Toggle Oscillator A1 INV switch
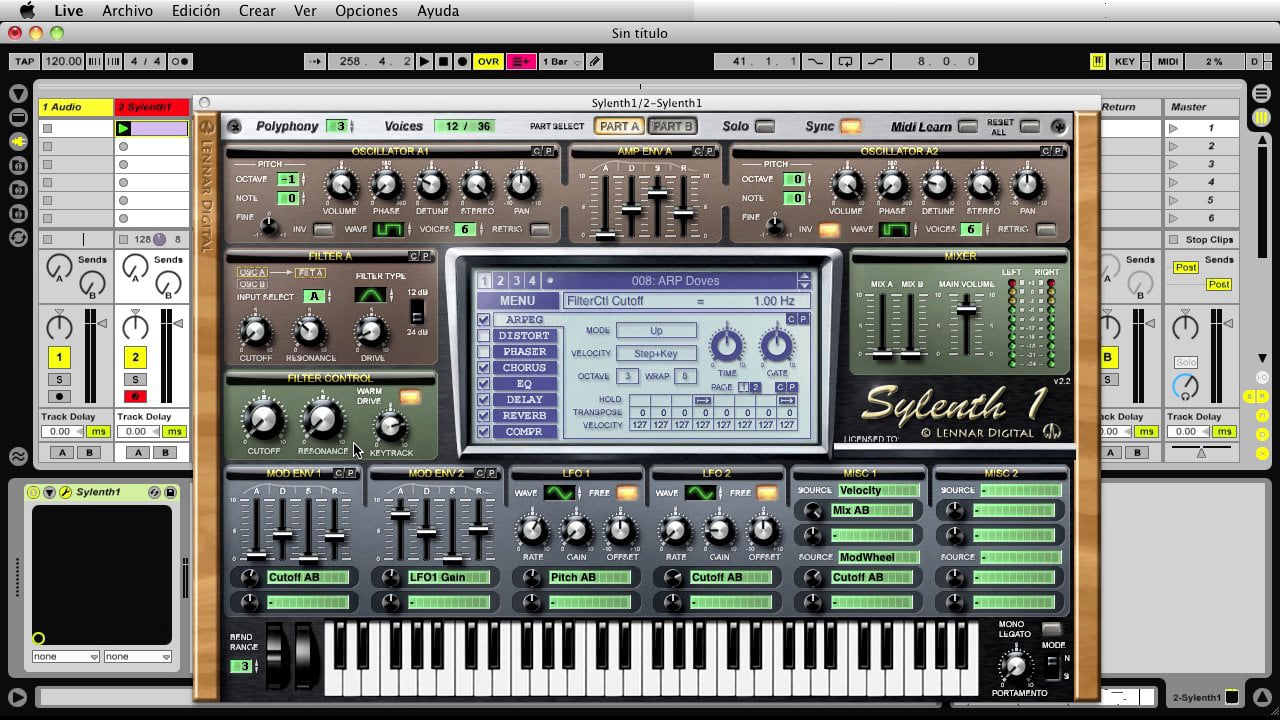1280x720 pixels. click(x=323, y=229)
